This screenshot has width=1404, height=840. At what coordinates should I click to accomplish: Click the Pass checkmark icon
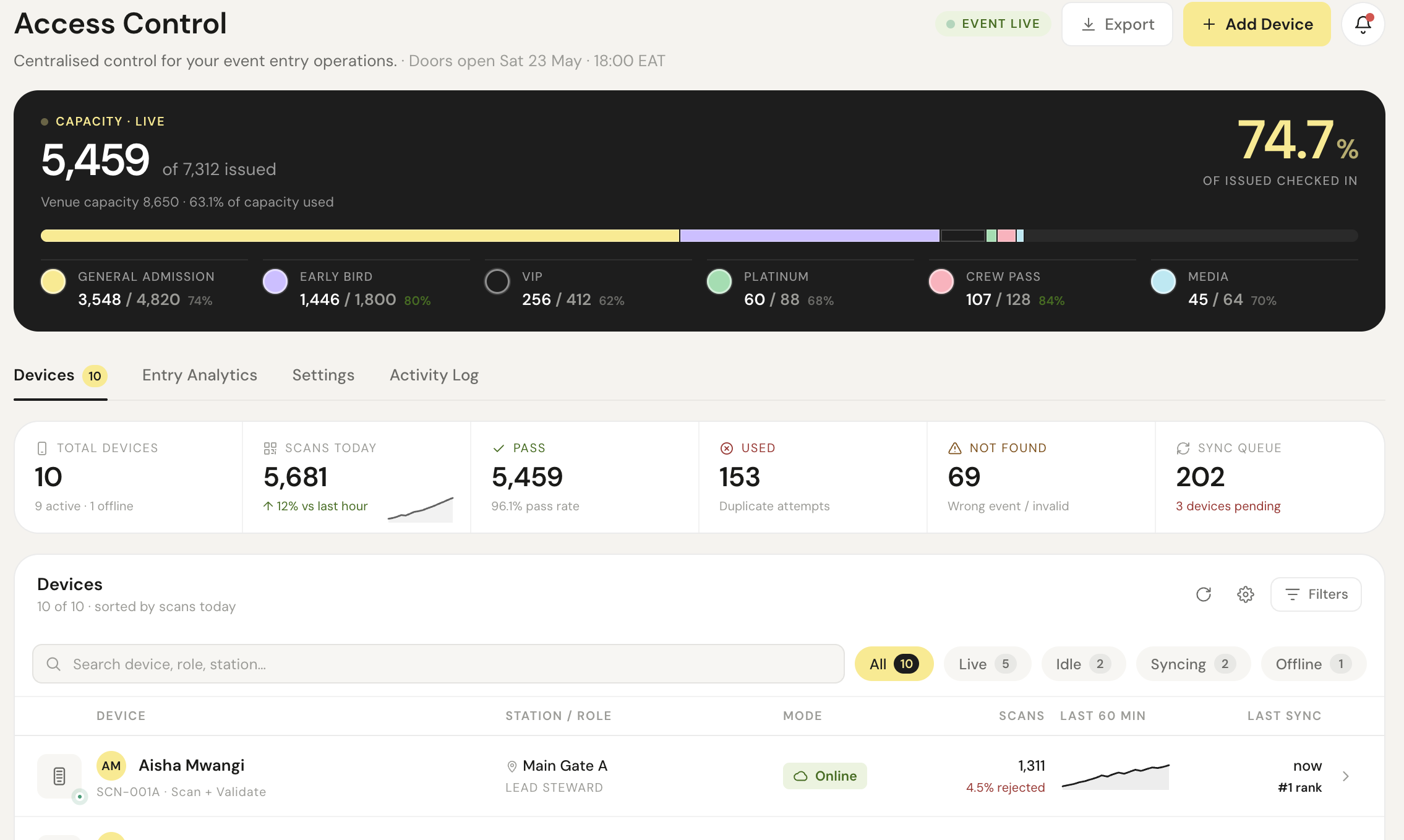pyautogui.click(x=499, y=448)
